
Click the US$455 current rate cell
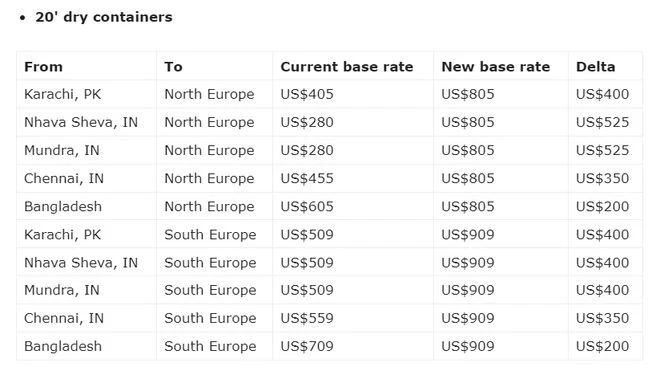[x=307, y=178]
